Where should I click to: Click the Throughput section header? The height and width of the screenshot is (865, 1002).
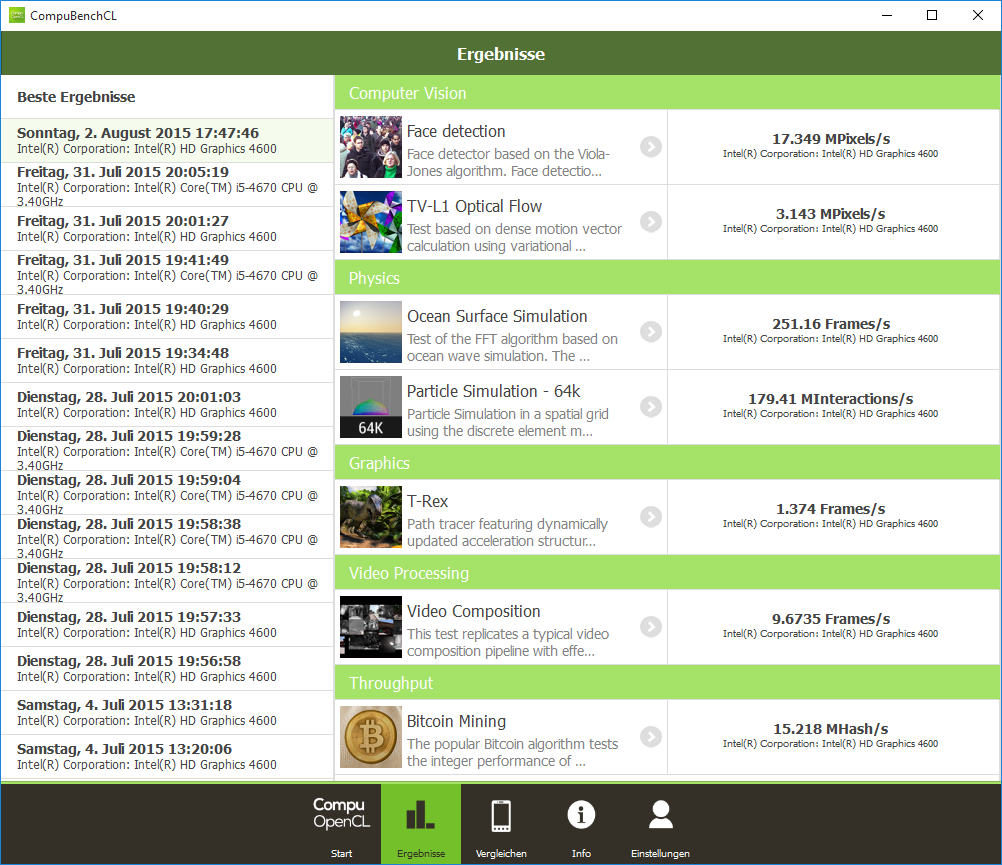tap(667, 683)
